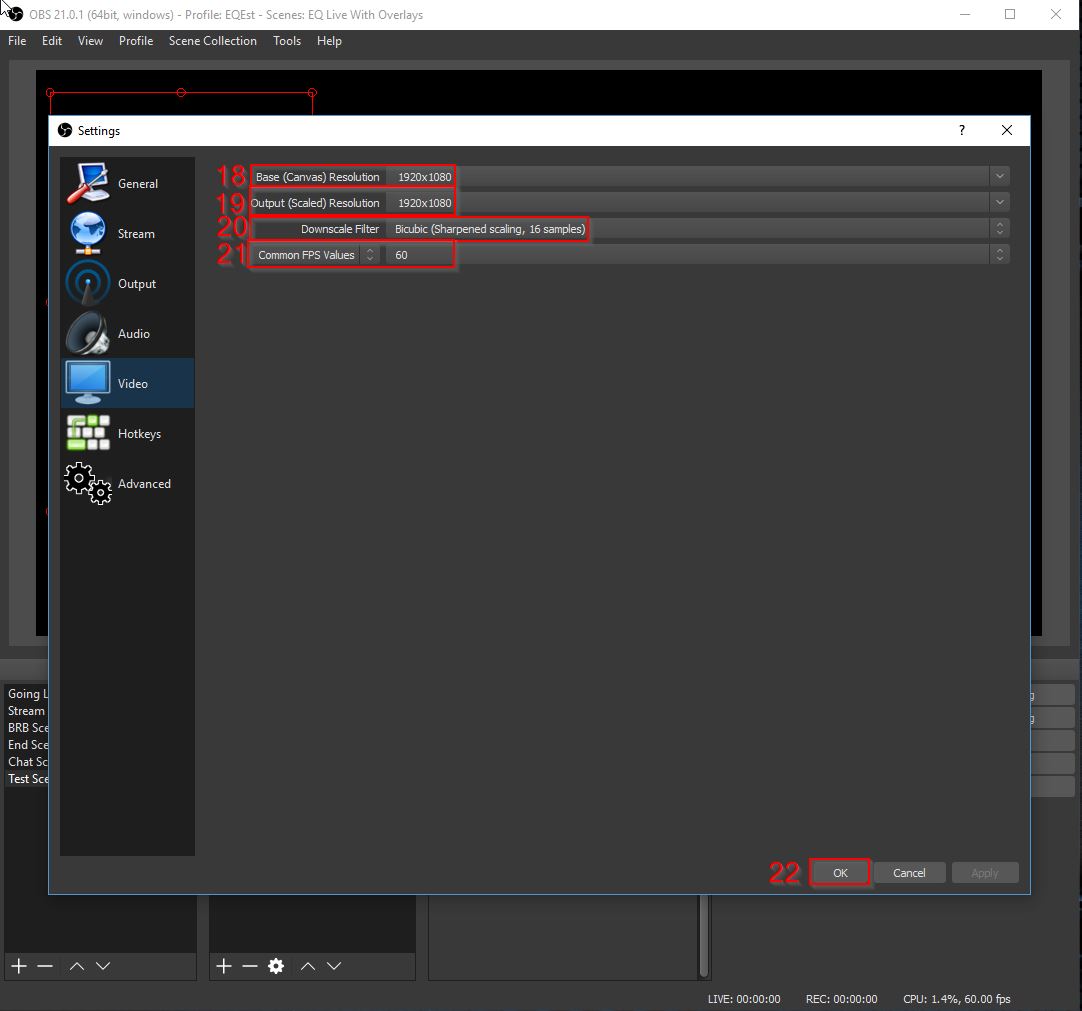This screenshot has width=1082, height=1011.
Task: Open the Downscale Filter dropdown
Action: click(x=999, y=228)
